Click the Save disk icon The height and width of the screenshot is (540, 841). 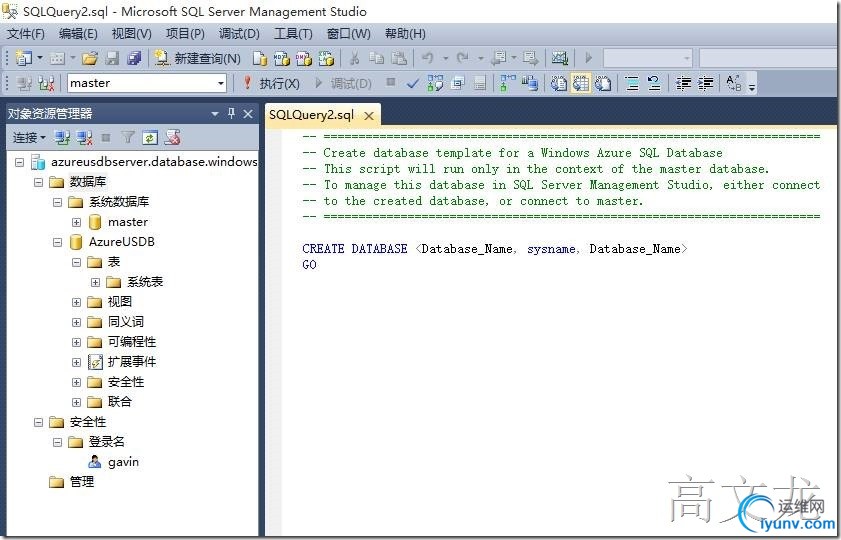point(112,58)
